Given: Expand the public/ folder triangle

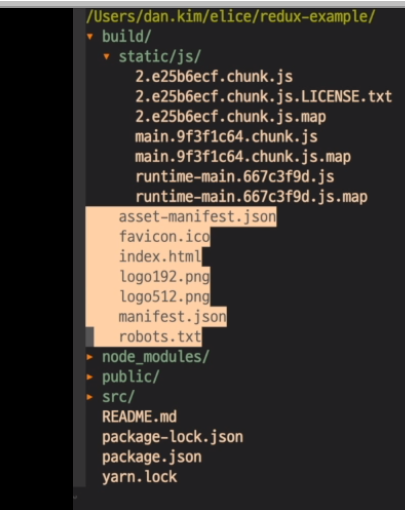Looking at the screenshot, I should click(90, 377).
